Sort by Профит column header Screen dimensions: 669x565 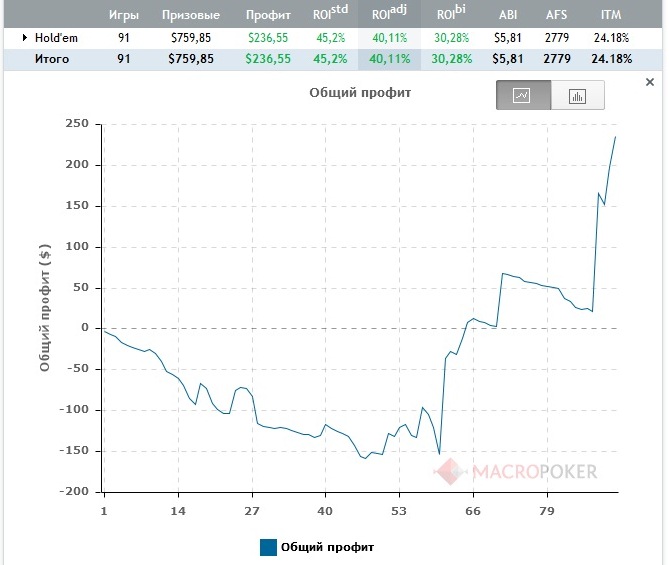(268, 15)
